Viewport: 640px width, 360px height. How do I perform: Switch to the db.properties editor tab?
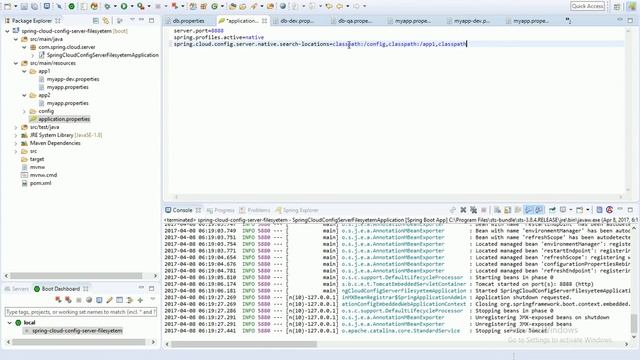[187, 21]
